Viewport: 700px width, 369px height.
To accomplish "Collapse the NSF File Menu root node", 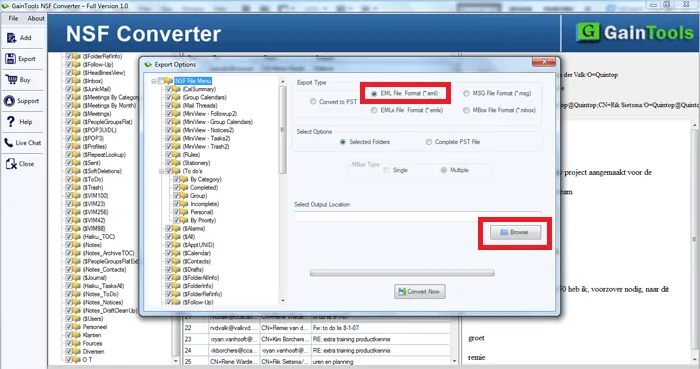I will coord(154,81).
